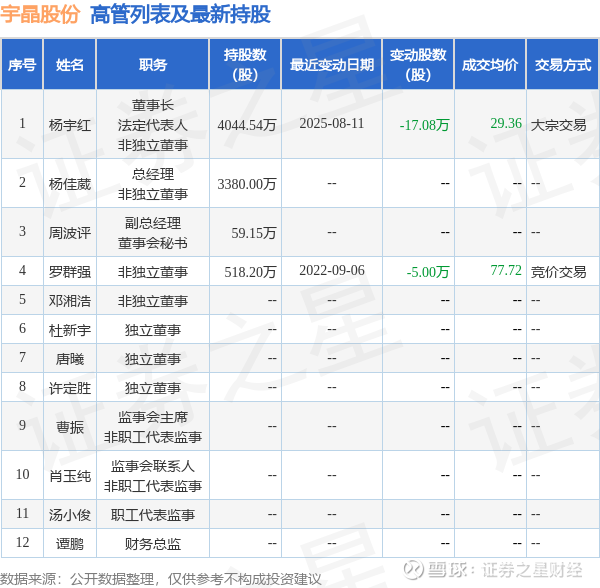The image size is (600, 588).
Task: Click the change value -5.00万
Action: 428,272
